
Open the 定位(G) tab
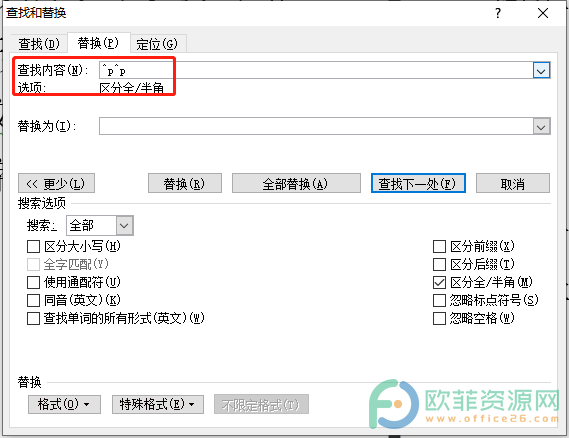[157, 44]
